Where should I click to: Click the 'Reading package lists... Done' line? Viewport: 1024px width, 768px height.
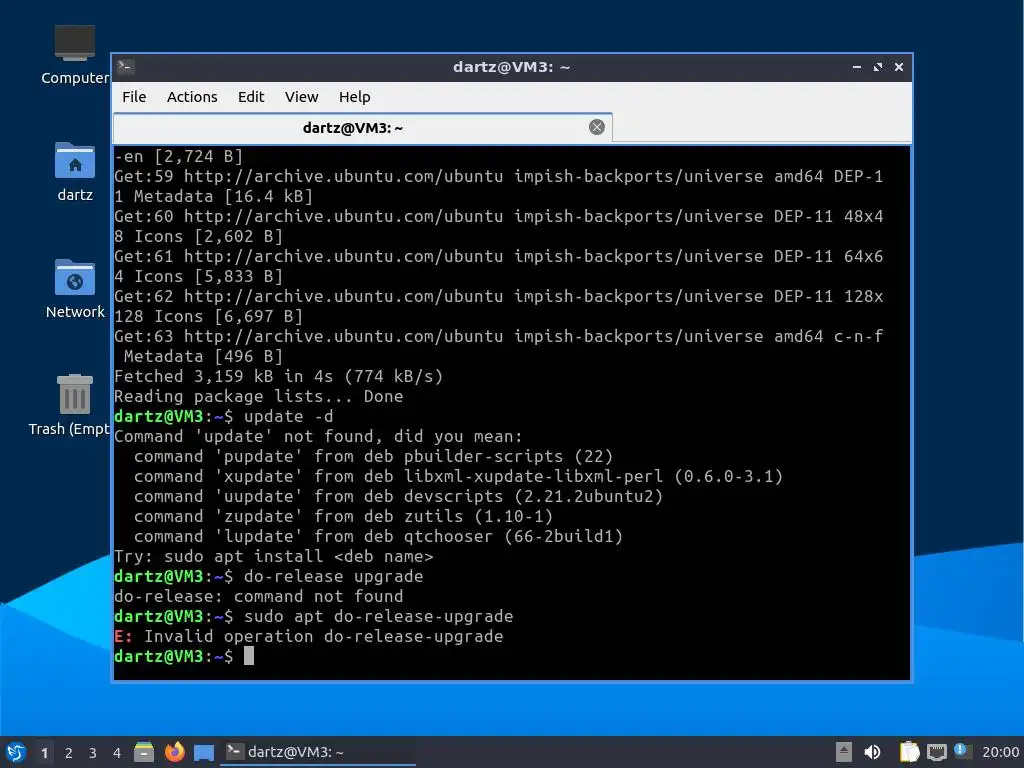tap(259, 396)
